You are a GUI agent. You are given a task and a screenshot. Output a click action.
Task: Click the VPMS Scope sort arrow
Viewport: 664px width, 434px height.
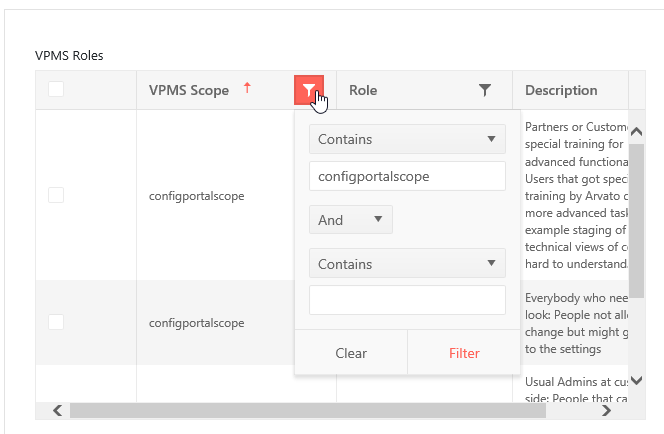[x=247, y=89]
